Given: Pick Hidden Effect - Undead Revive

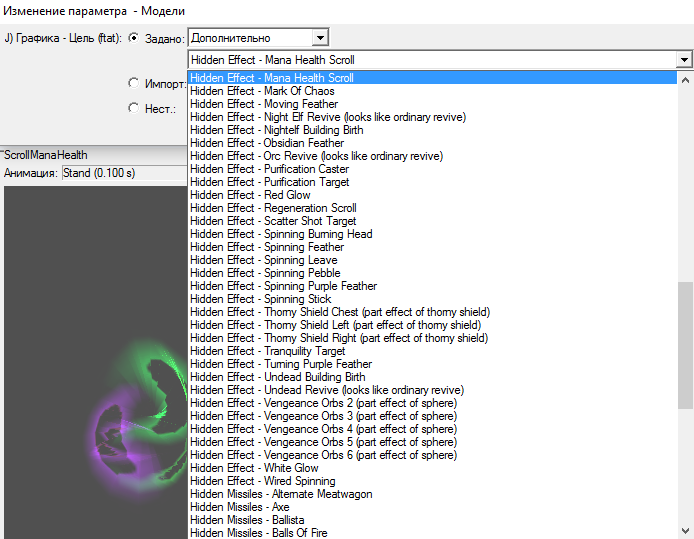Looking at the screenshot, I should 432,389.
